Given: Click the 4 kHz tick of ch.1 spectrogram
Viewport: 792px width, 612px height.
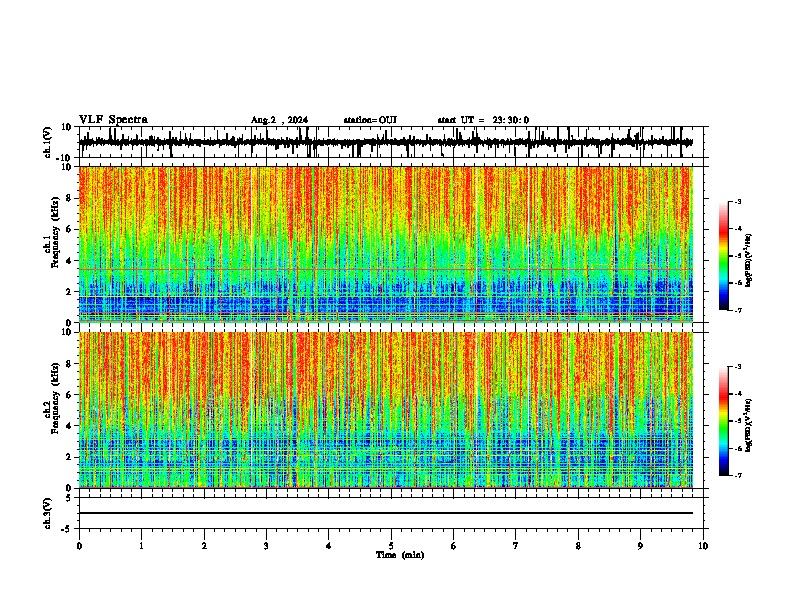Looking at the screenshot, I should point(69,261).
